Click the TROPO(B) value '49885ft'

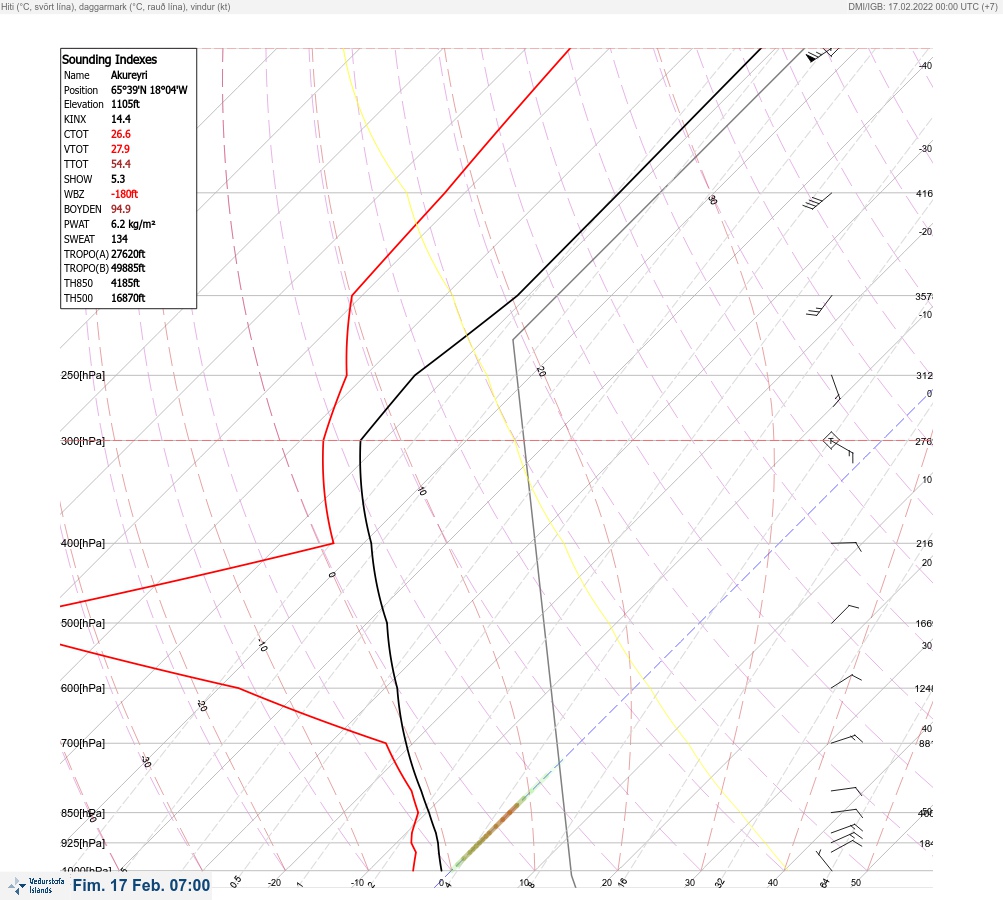[x=128, y=268]
